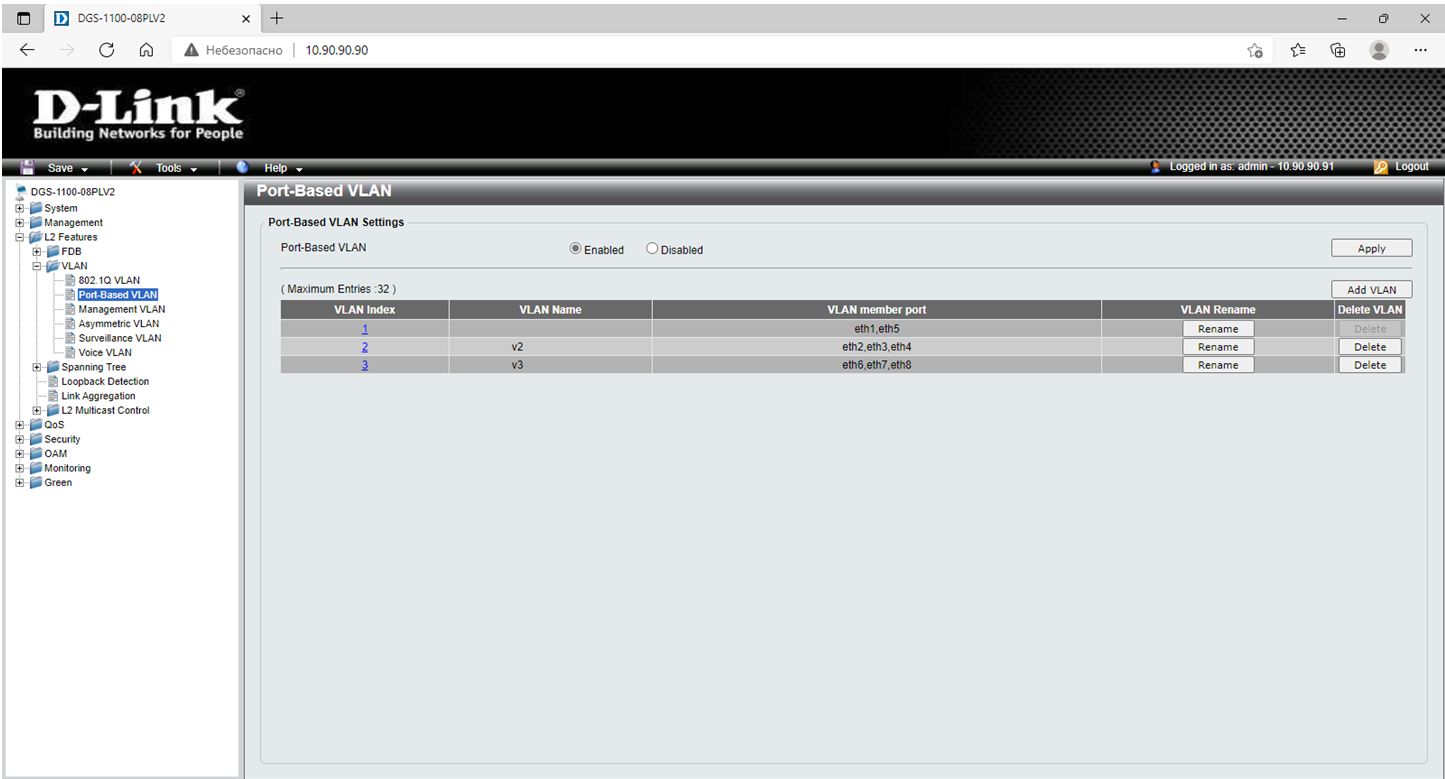This screenshot has height=779, width=1445.
Task: Click the browser home icon
Action: [x=146, y=50]
